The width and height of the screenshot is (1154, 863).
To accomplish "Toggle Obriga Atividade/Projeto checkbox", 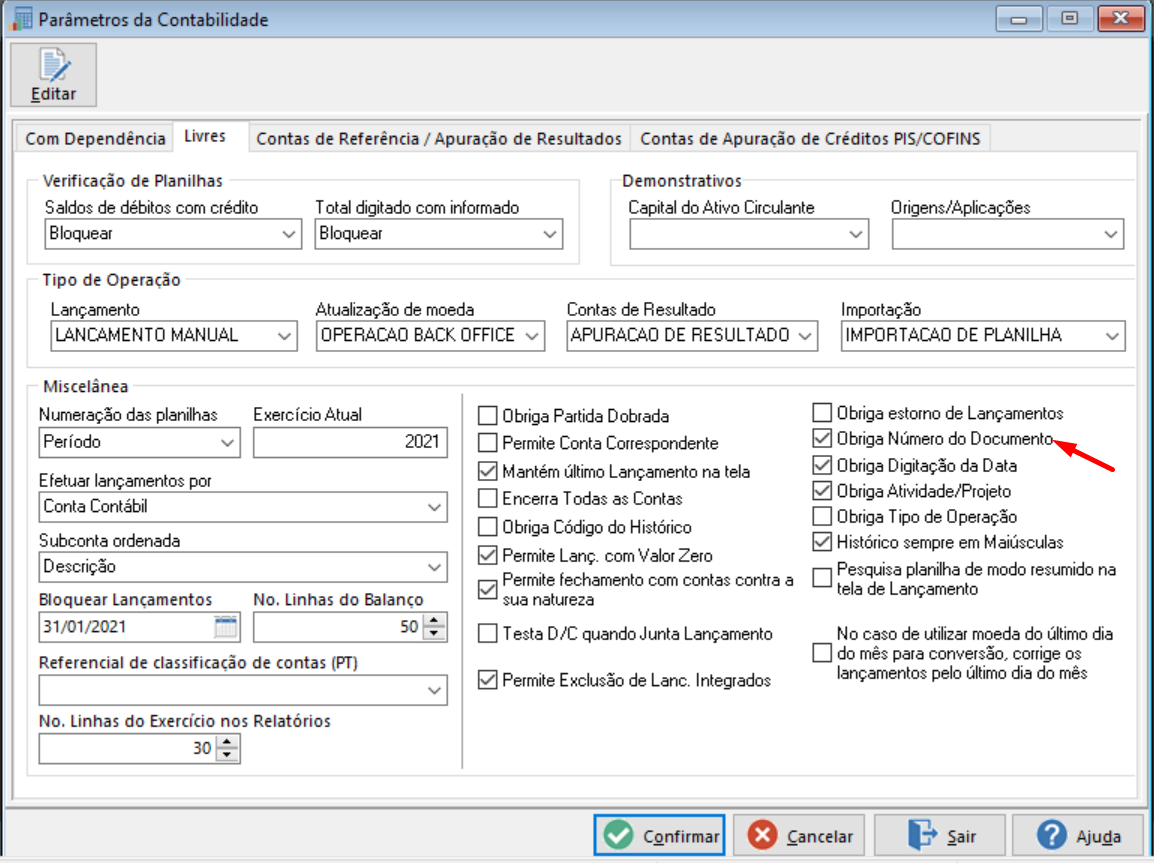I will click(x=822, y=491).
